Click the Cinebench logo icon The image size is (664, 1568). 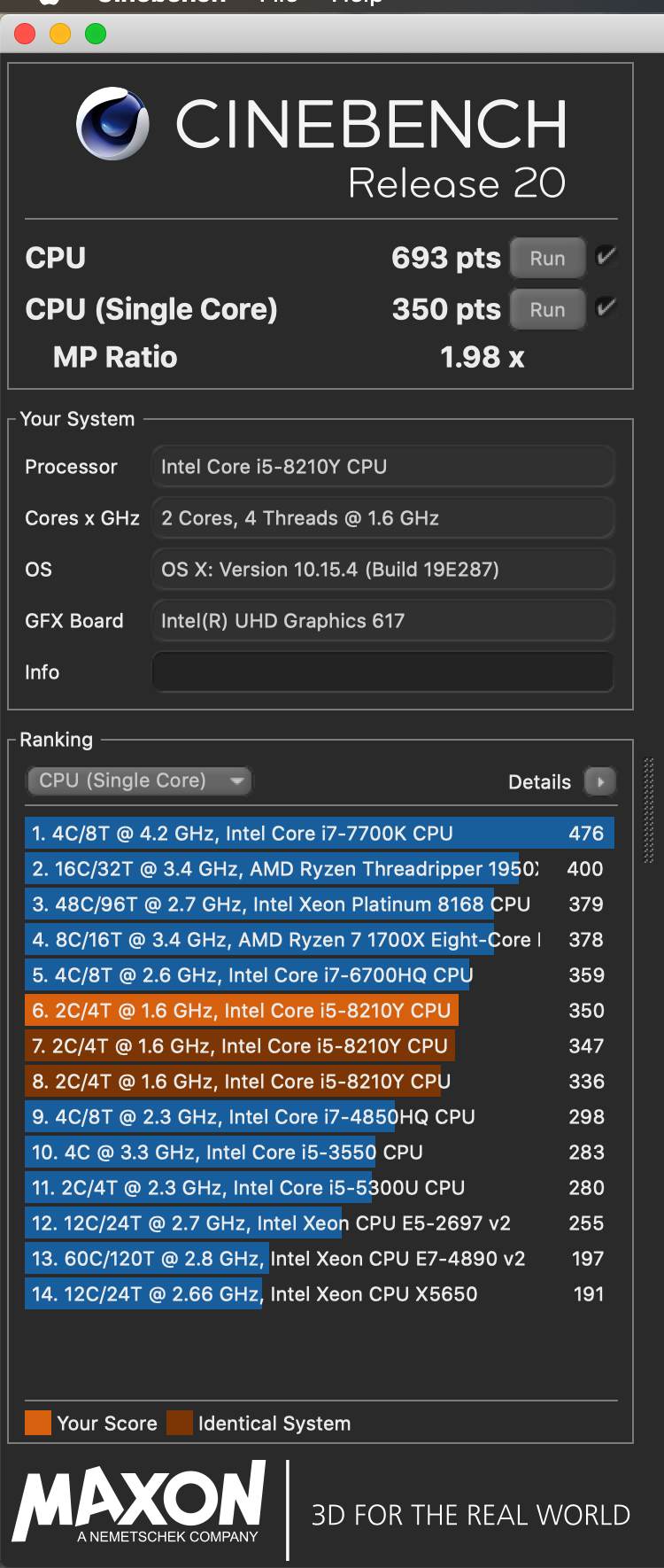[x=115, y=124]
